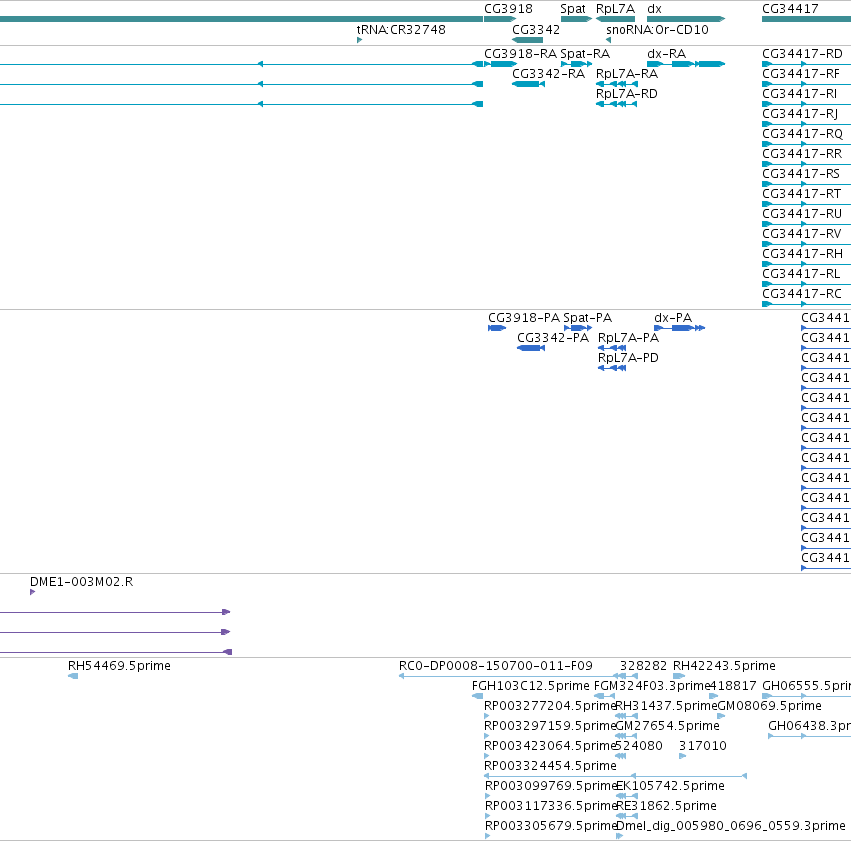
Task: Click the DME1-003M02.R feature label
Action: point(81,582)
